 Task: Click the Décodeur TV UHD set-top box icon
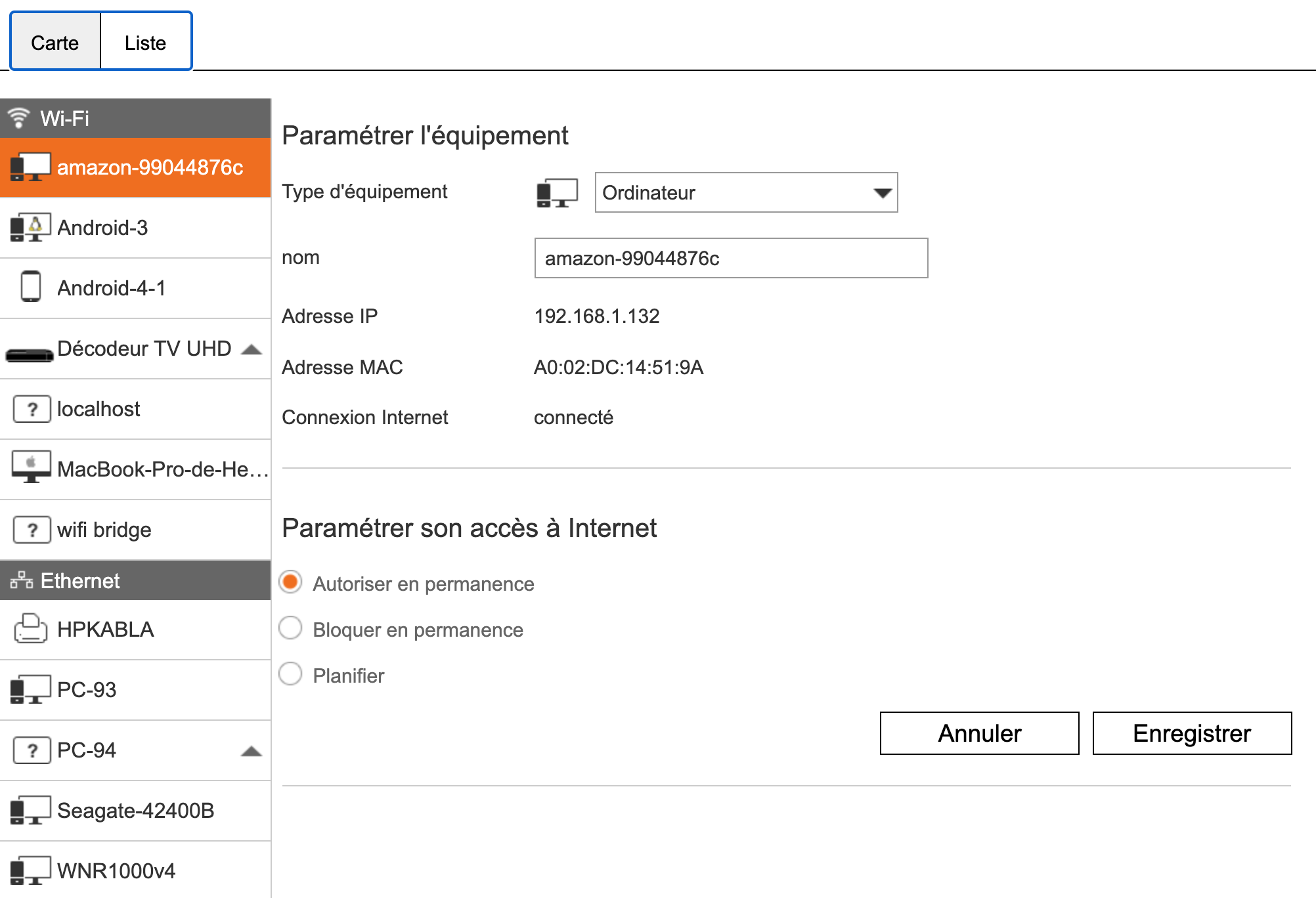(x=29, y=355)
